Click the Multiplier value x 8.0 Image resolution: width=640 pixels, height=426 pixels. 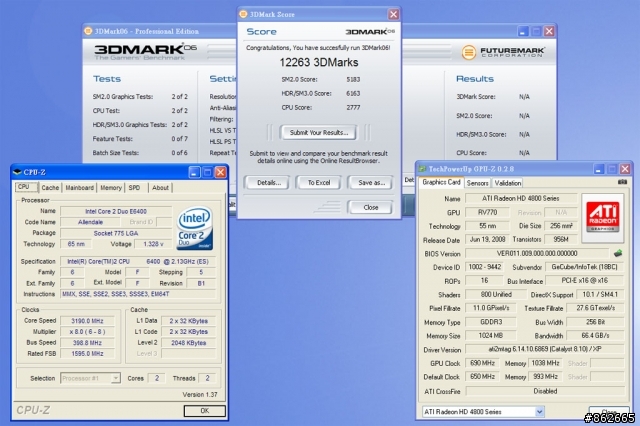click(87, 332)
